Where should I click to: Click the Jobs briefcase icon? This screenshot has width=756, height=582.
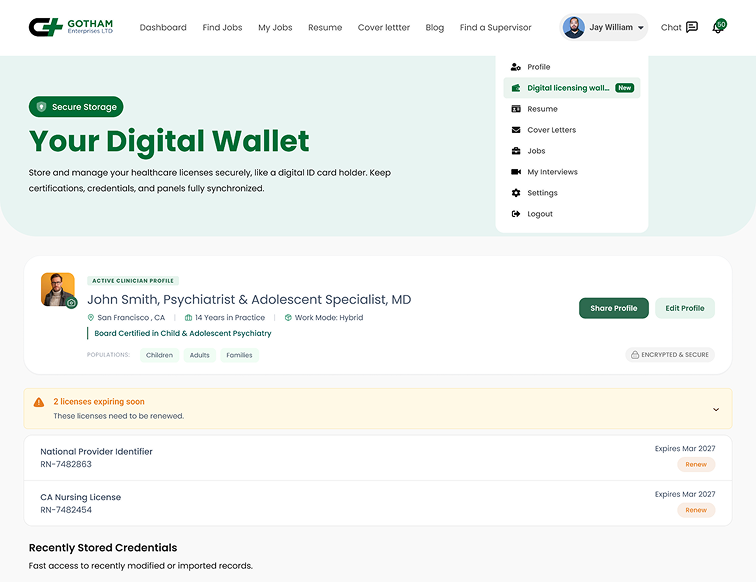click(516, 151)
